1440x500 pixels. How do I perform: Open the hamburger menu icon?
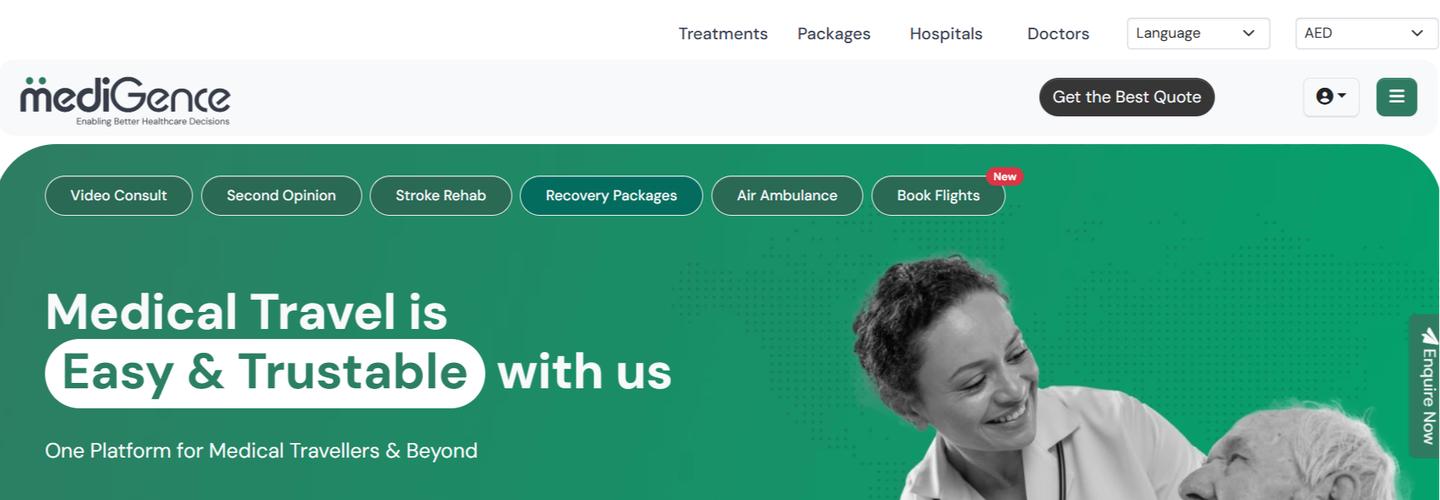[x=1396, y=97]
